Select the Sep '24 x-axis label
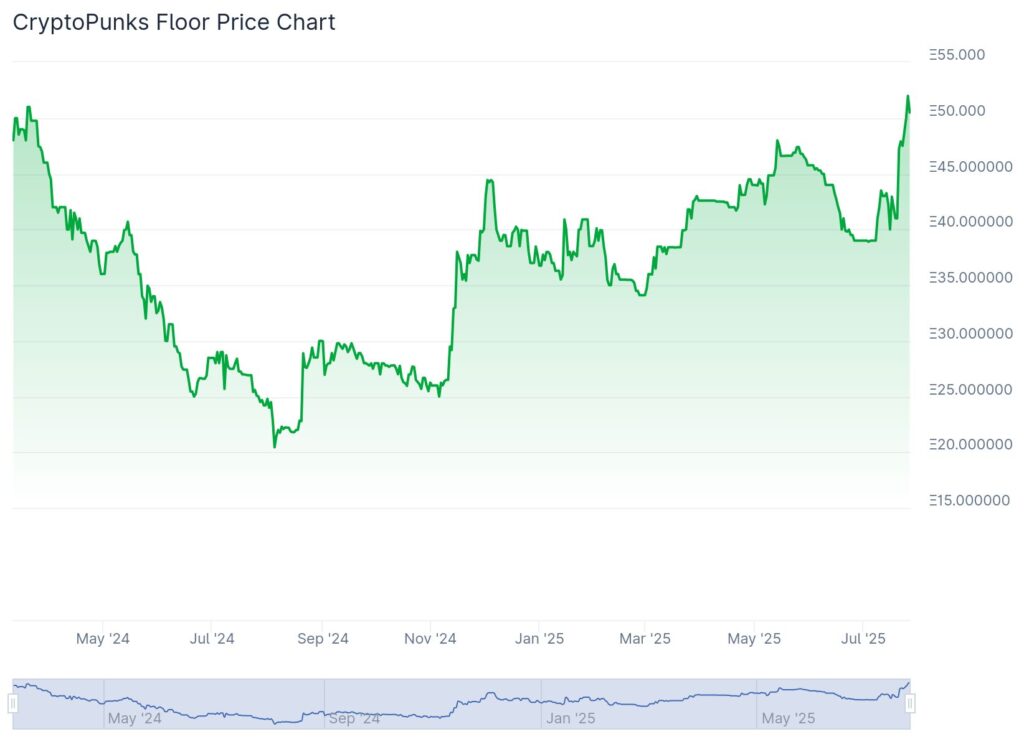 [323, 639]
